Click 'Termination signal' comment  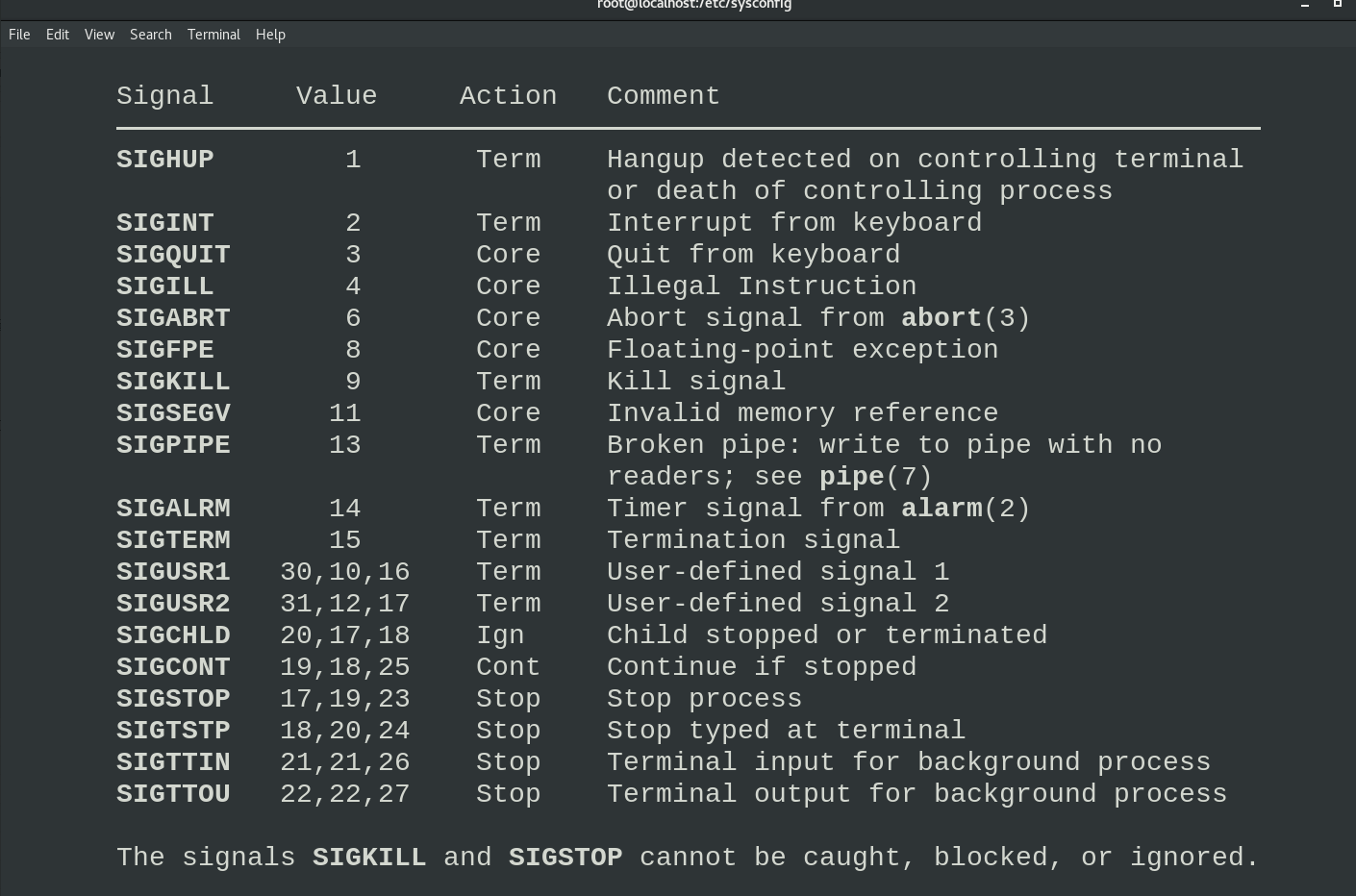tap(754, 540)
